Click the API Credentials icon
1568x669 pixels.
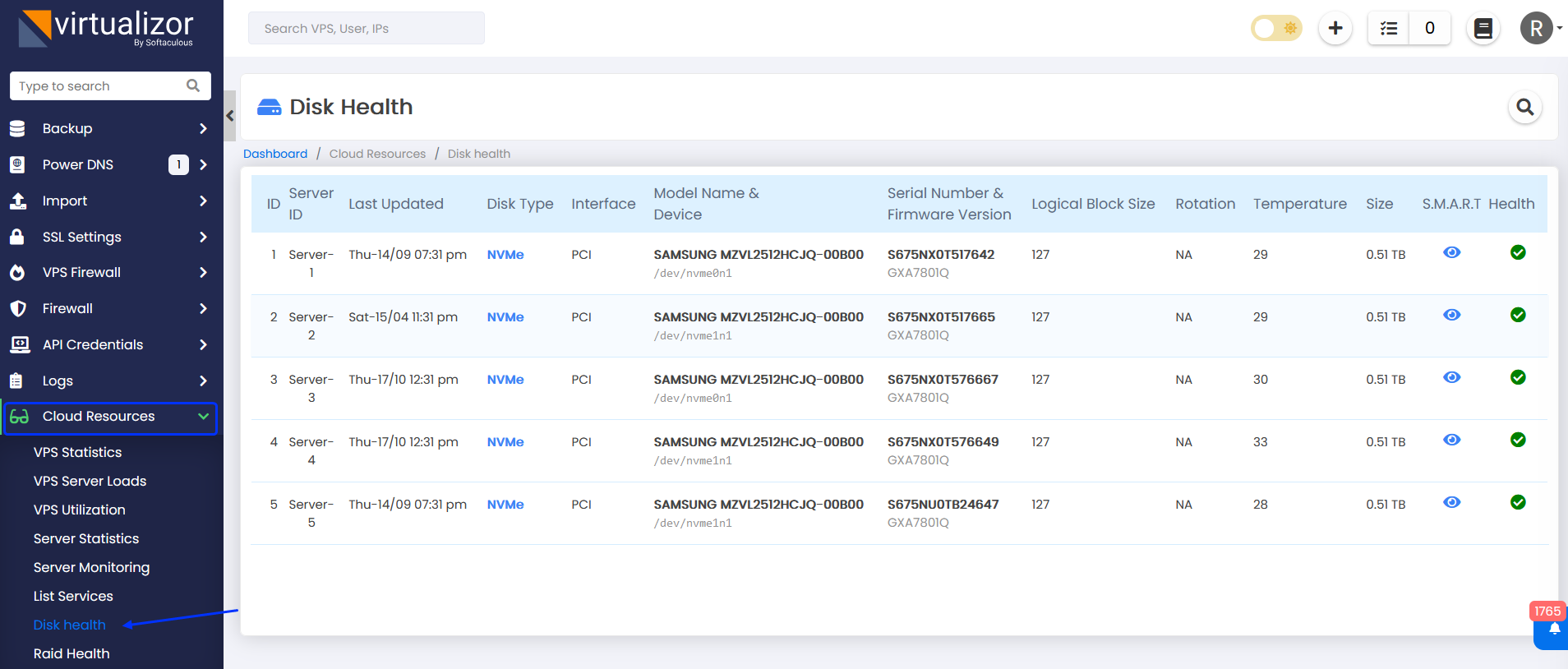20,344
